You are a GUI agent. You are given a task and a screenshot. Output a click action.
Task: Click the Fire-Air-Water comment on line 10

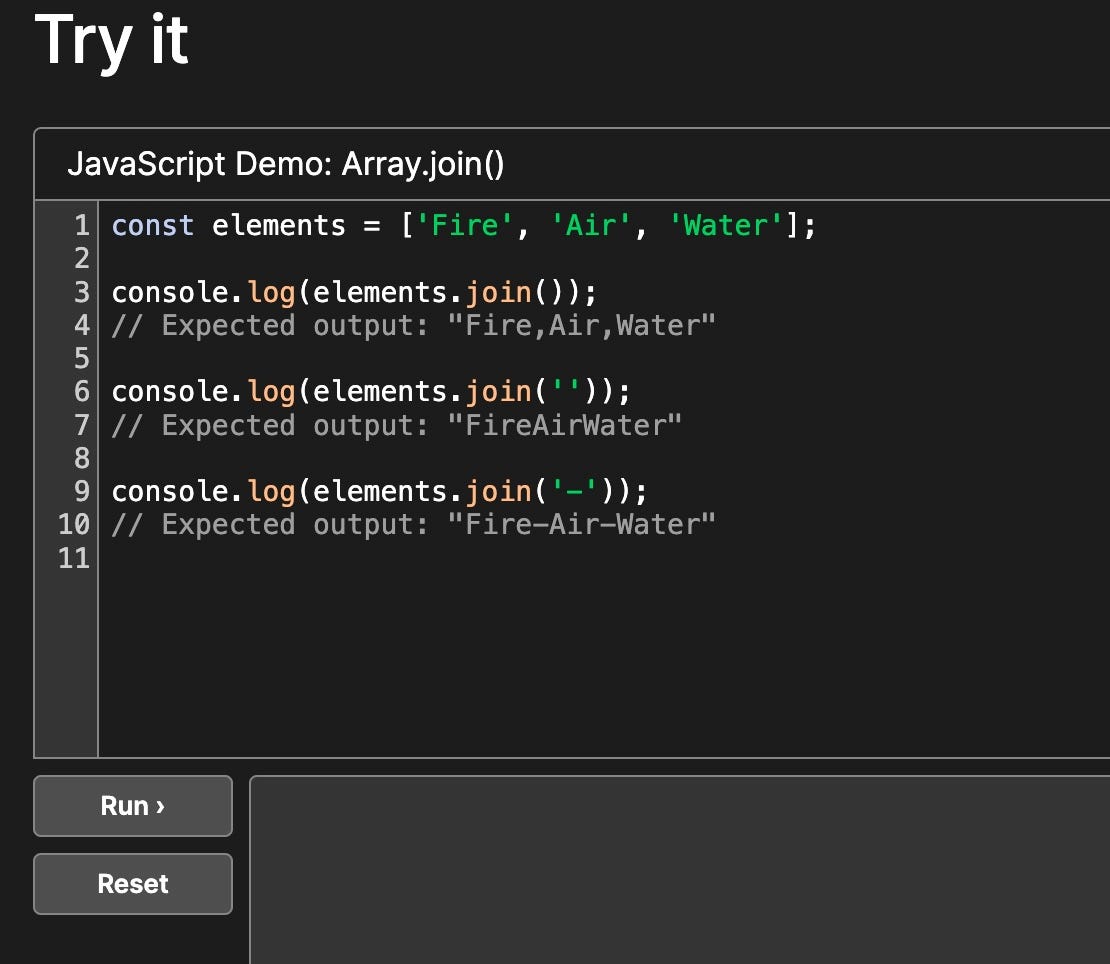(413, 524)
